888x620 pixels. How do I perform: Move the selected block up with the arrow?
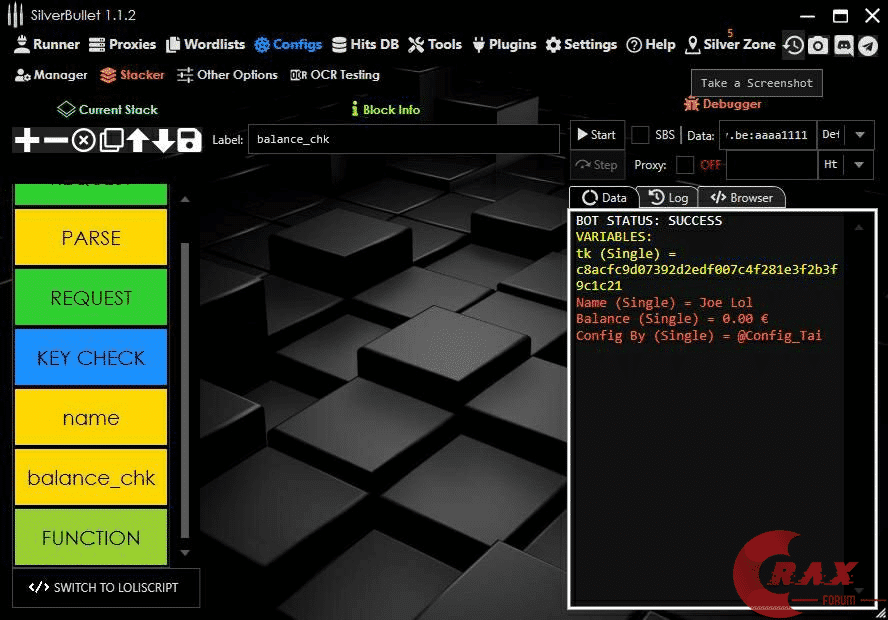(x=137, y=141)
